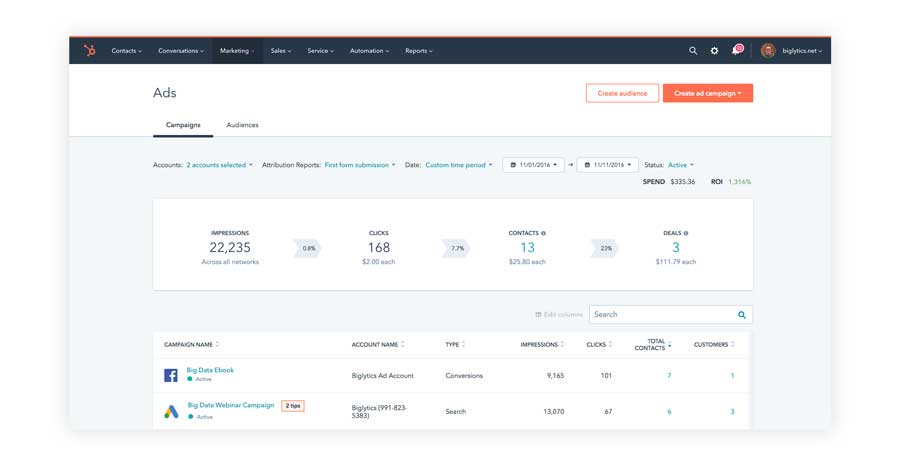The width and height of the screenshot is (900, 465).
Task: Open the Create ad campaign dropdown button
Action: point(708,93)
